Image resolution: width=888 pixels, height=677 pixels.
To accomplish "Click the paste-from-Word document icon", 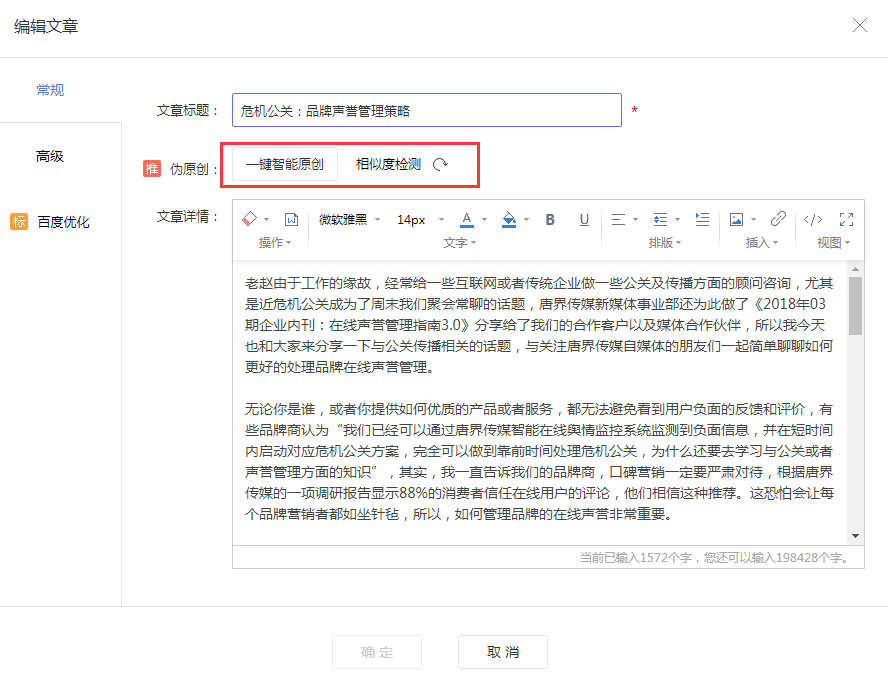I will tap(291, 219).
